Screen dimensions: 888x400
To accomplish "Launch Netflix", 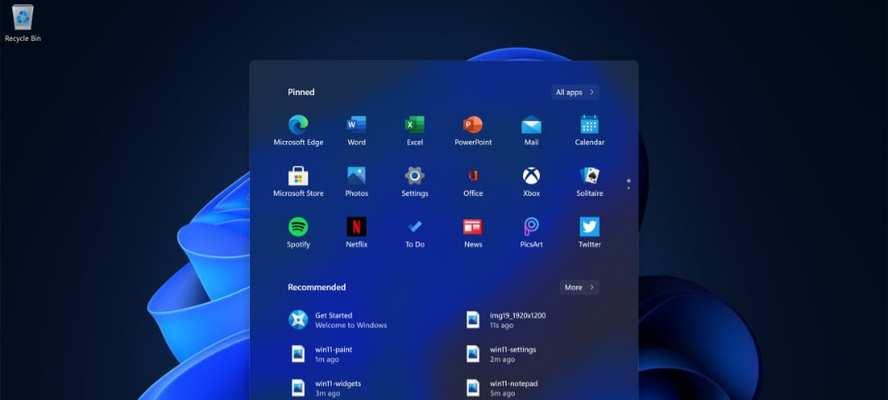I will (356, 232).
